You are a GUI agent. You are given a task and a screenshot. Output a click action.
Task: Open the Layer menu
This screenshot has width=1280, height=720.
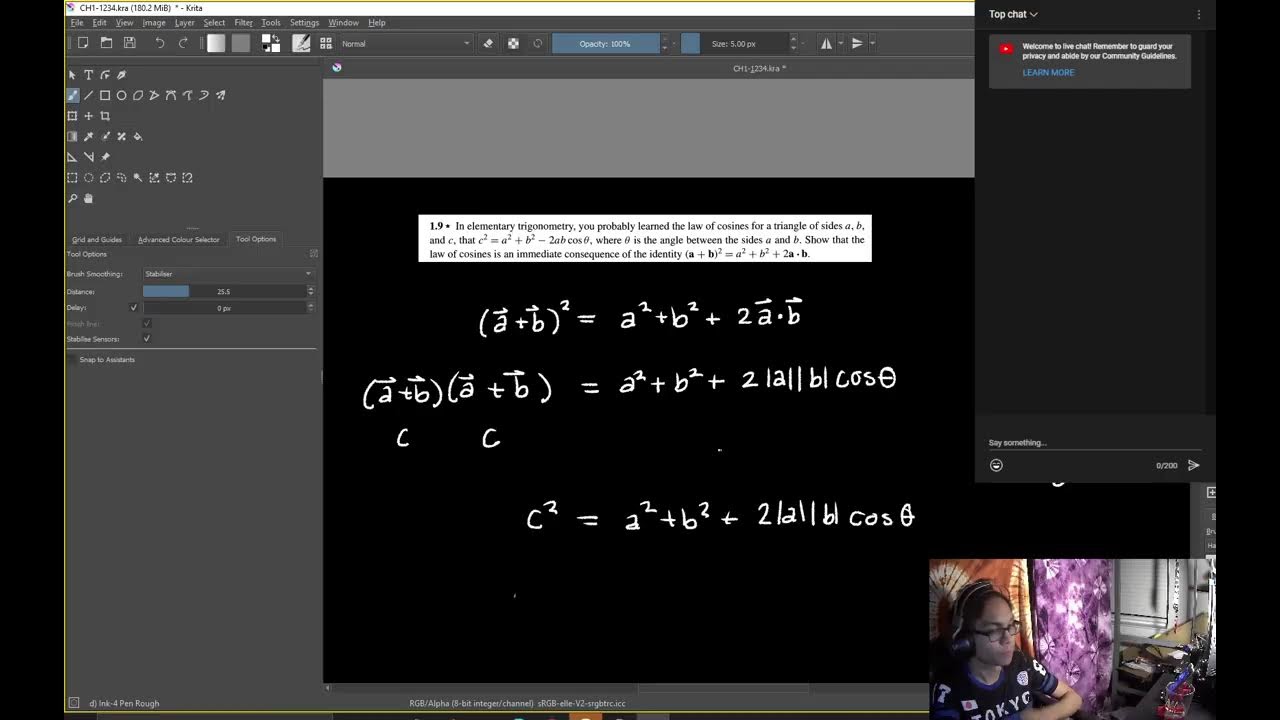point(185,23)
